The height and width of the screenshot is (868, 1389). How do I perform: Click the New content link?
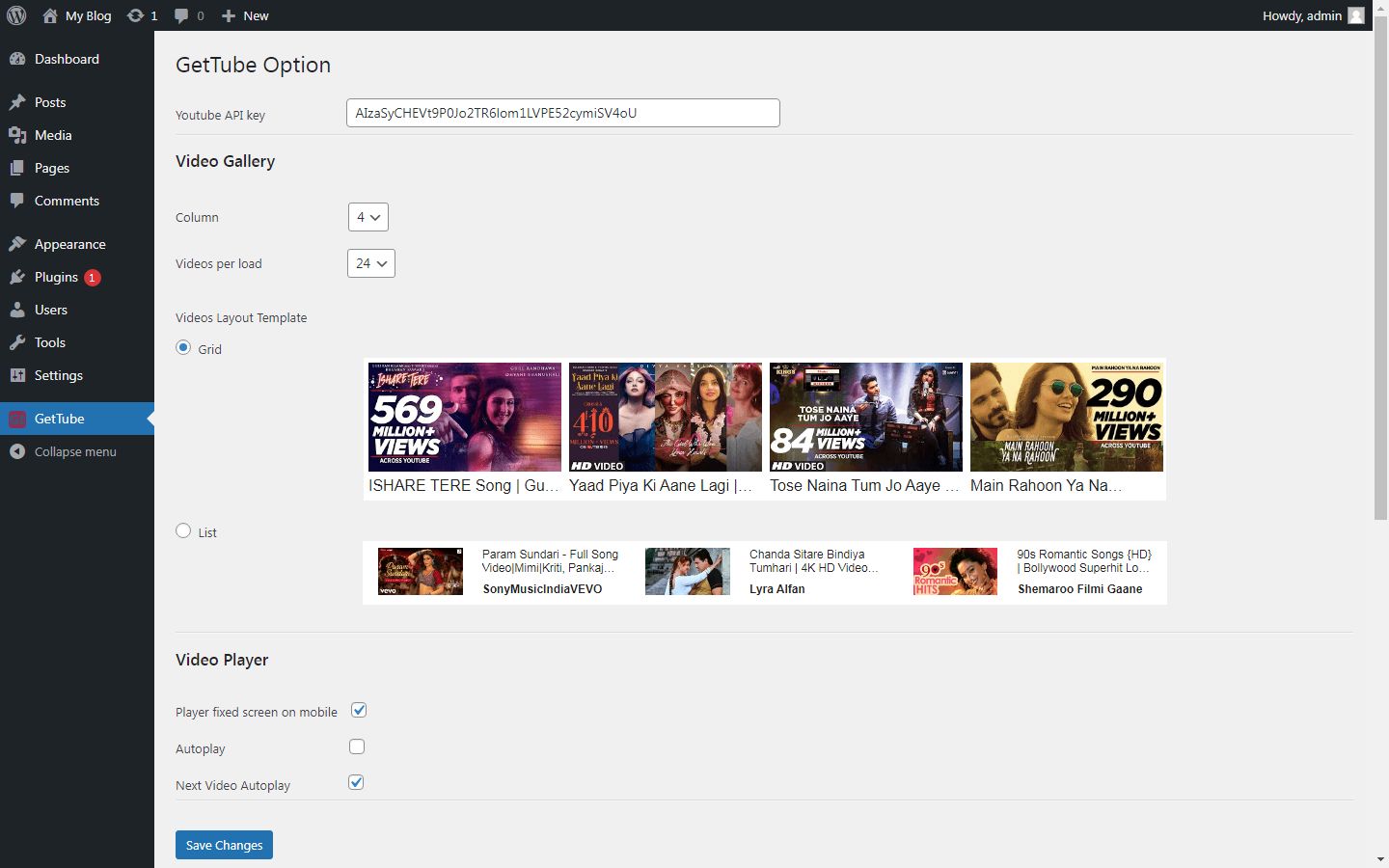coord(256,15)
